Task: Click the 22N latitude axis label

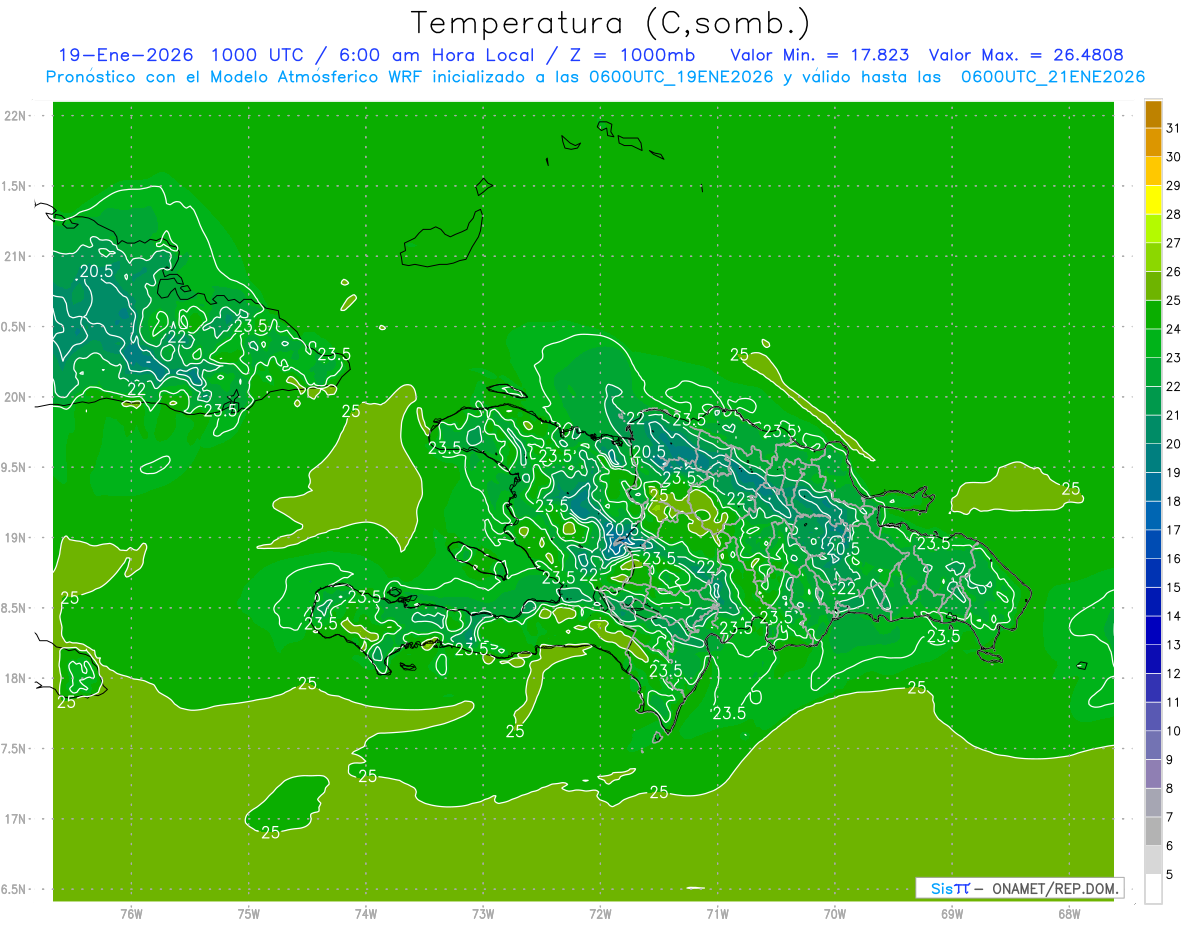Action: pos(17,116)
